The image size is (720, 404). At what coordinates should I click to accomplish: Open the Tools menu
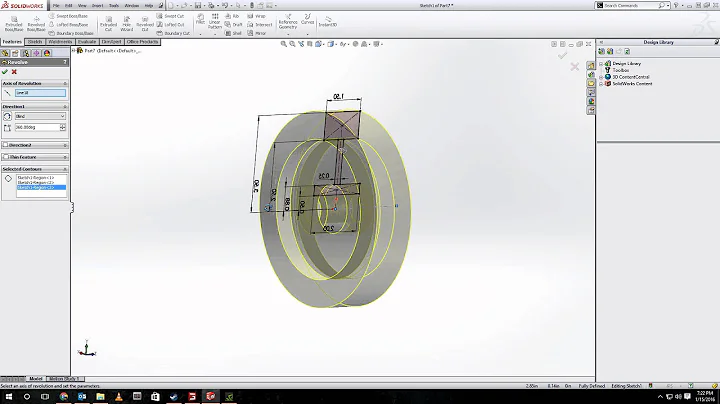[114, 6]
